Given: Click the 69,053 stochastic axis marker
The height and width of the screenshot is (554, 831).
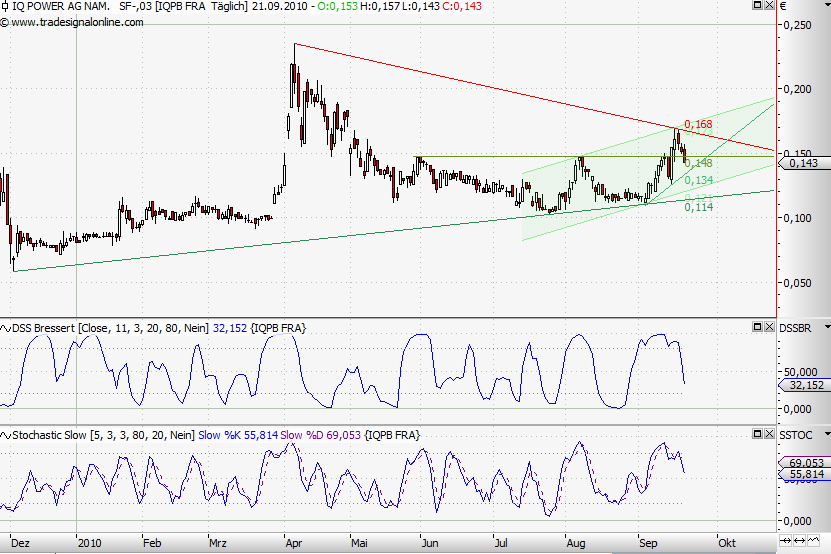Looking at the screenshot, I should [804, 463].
